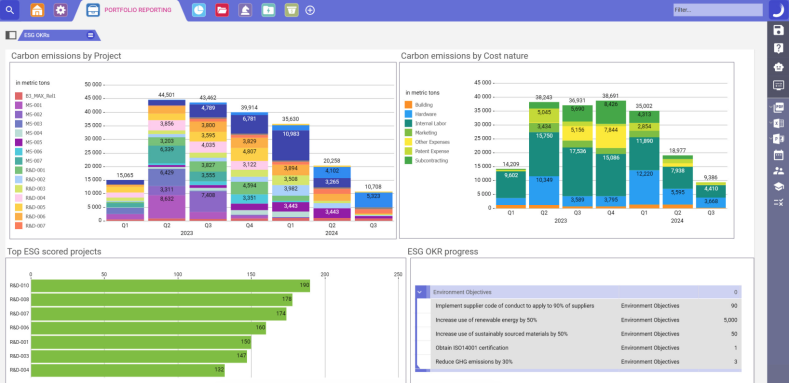Expand Excel export options chevron

771,123
